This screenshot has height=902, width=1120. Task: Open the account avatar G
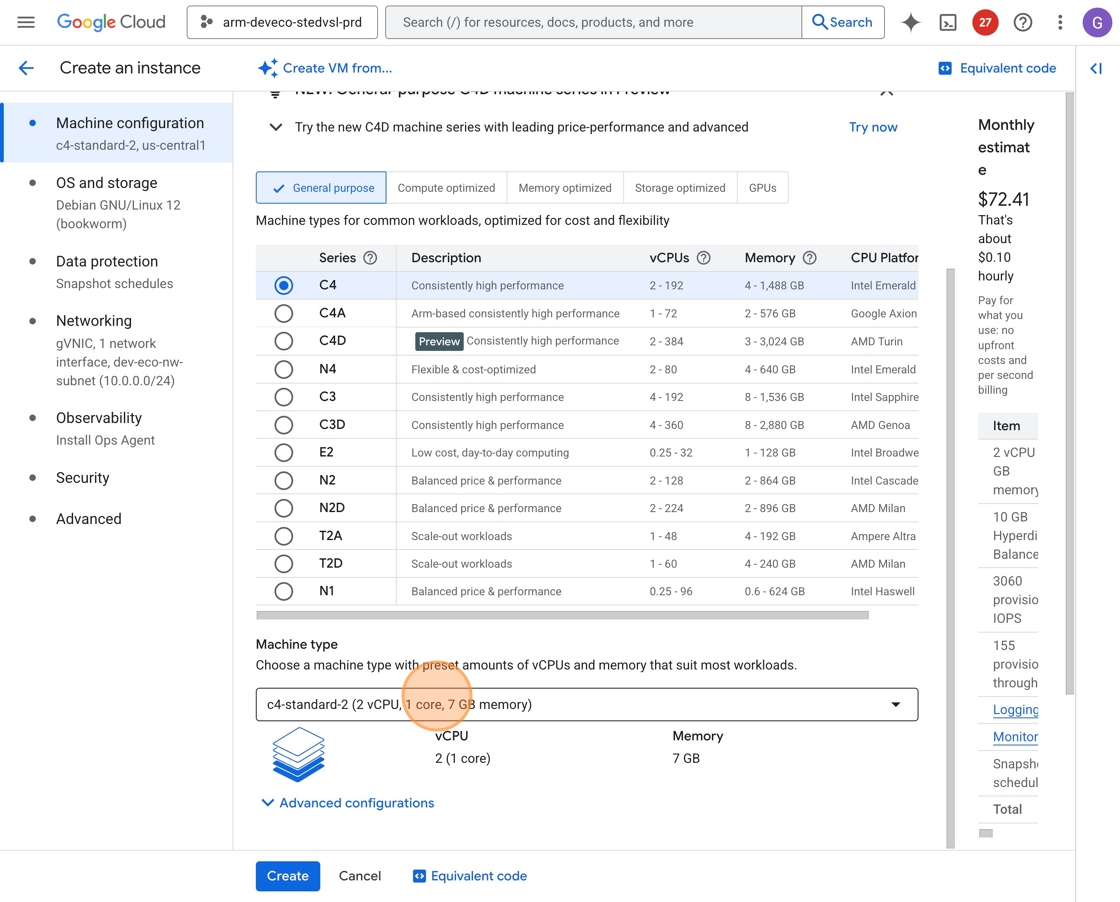point(1096,22)
